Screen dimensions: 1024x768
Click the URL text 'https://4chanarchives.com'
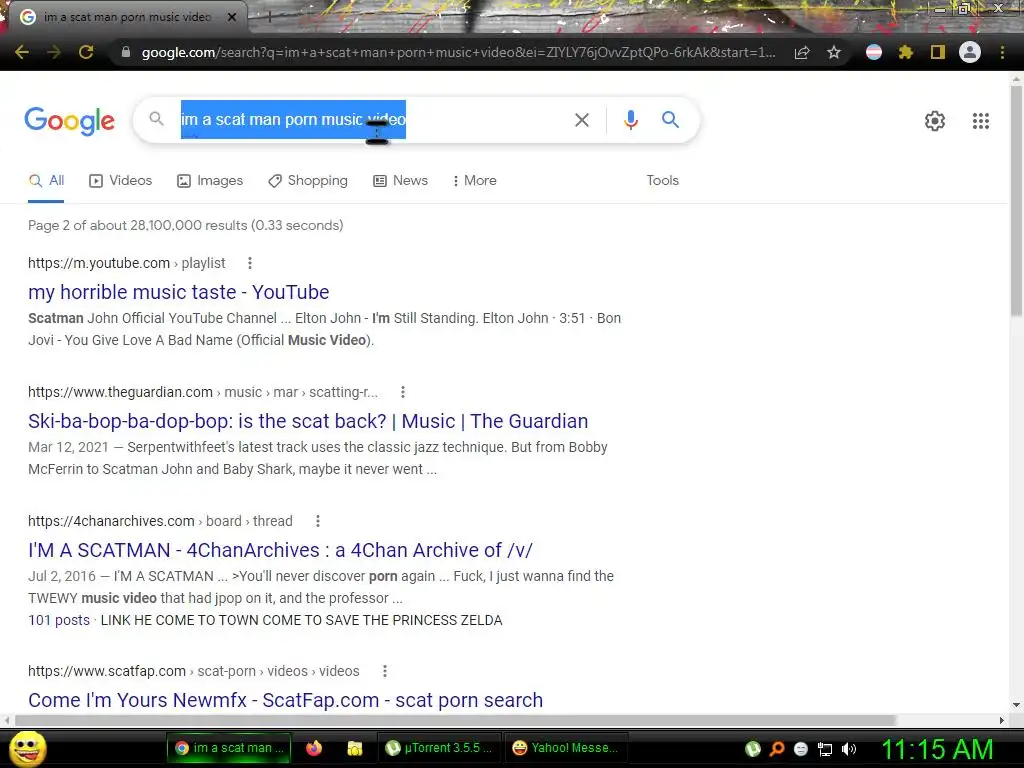(x=111, y=521)
